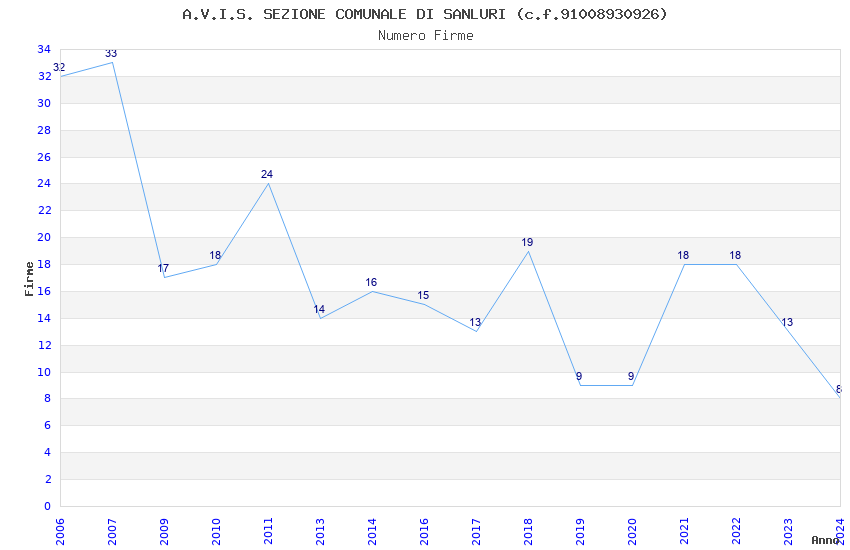The width and height of the screenshot is (850, 550).
Task: Click data value 14 at the 2013 point
Action: pyautogui.click(x=319, y=309)
